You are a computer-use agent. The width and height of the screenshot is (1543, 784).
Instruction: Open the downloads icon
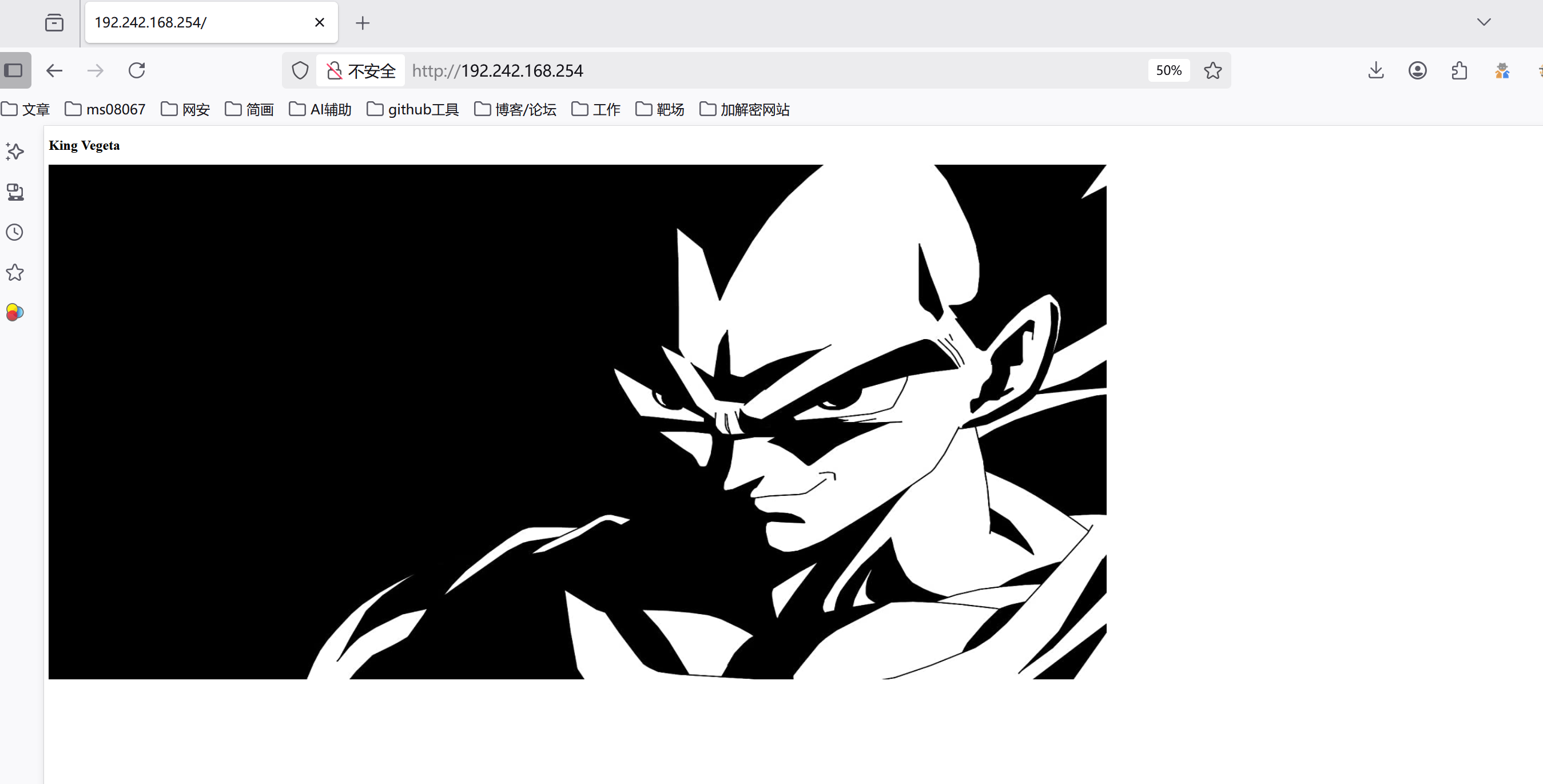click(x=1376, y=71)
